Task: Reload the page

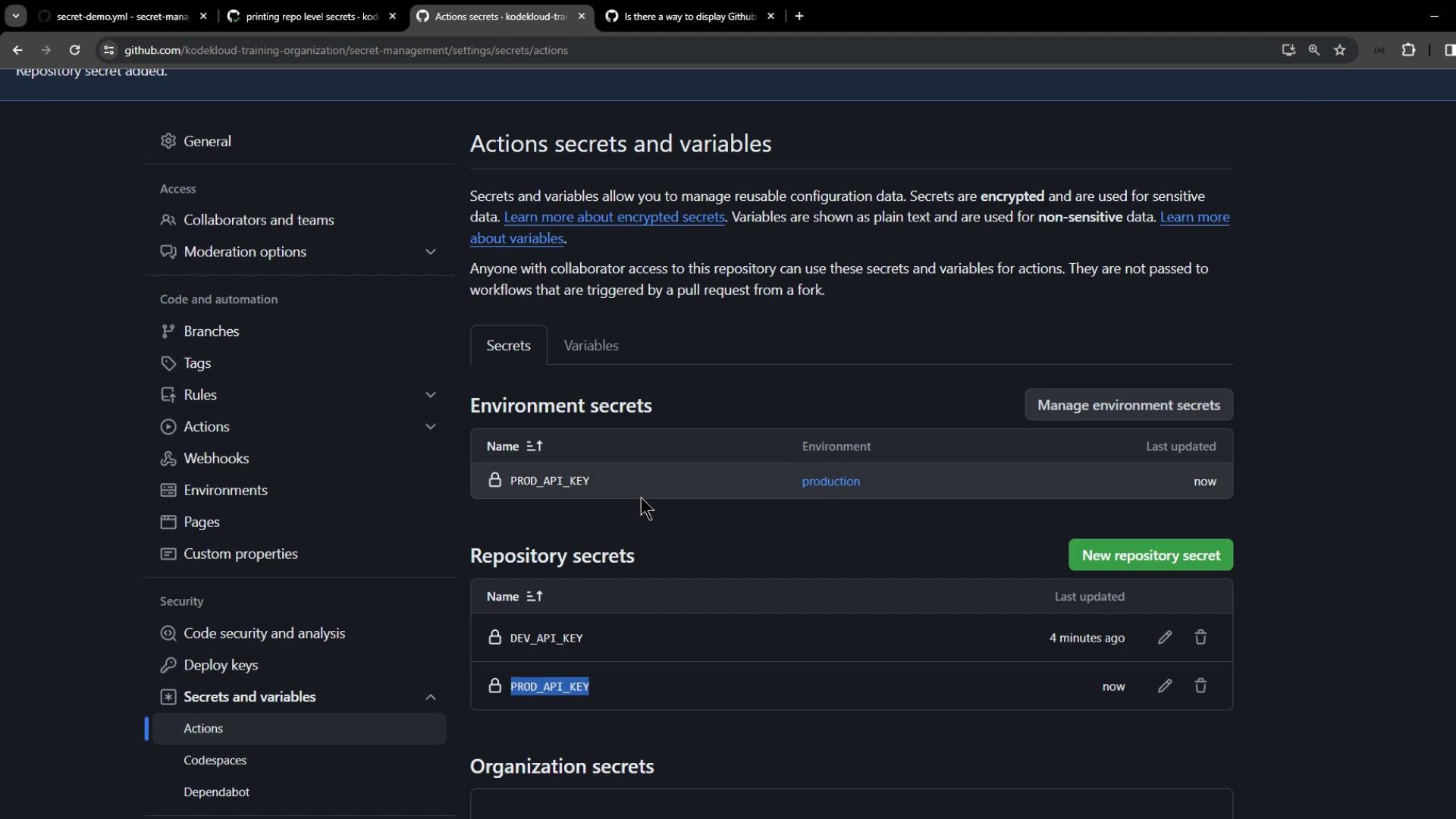Action: 74,50
